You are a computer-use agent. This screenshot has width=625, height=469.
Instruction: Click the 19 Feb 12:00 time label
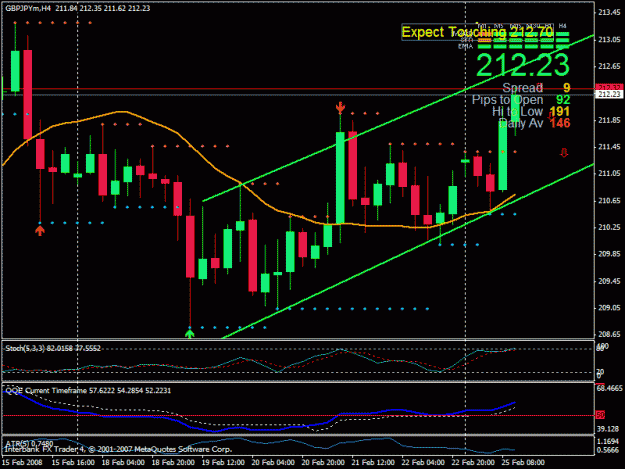click(x=223, y=463)
